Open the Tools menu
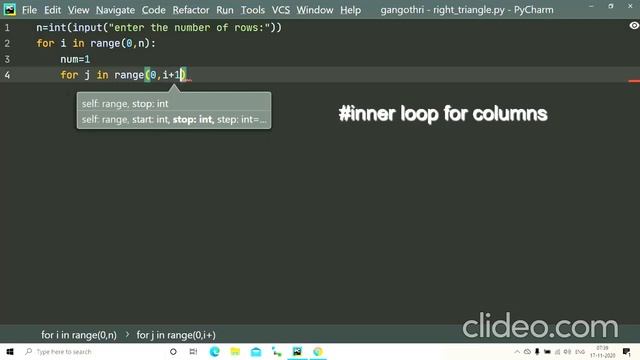Image resolution: width=640 pixels, height=360 pixels. pyautogui.click(x=252, y=10)
